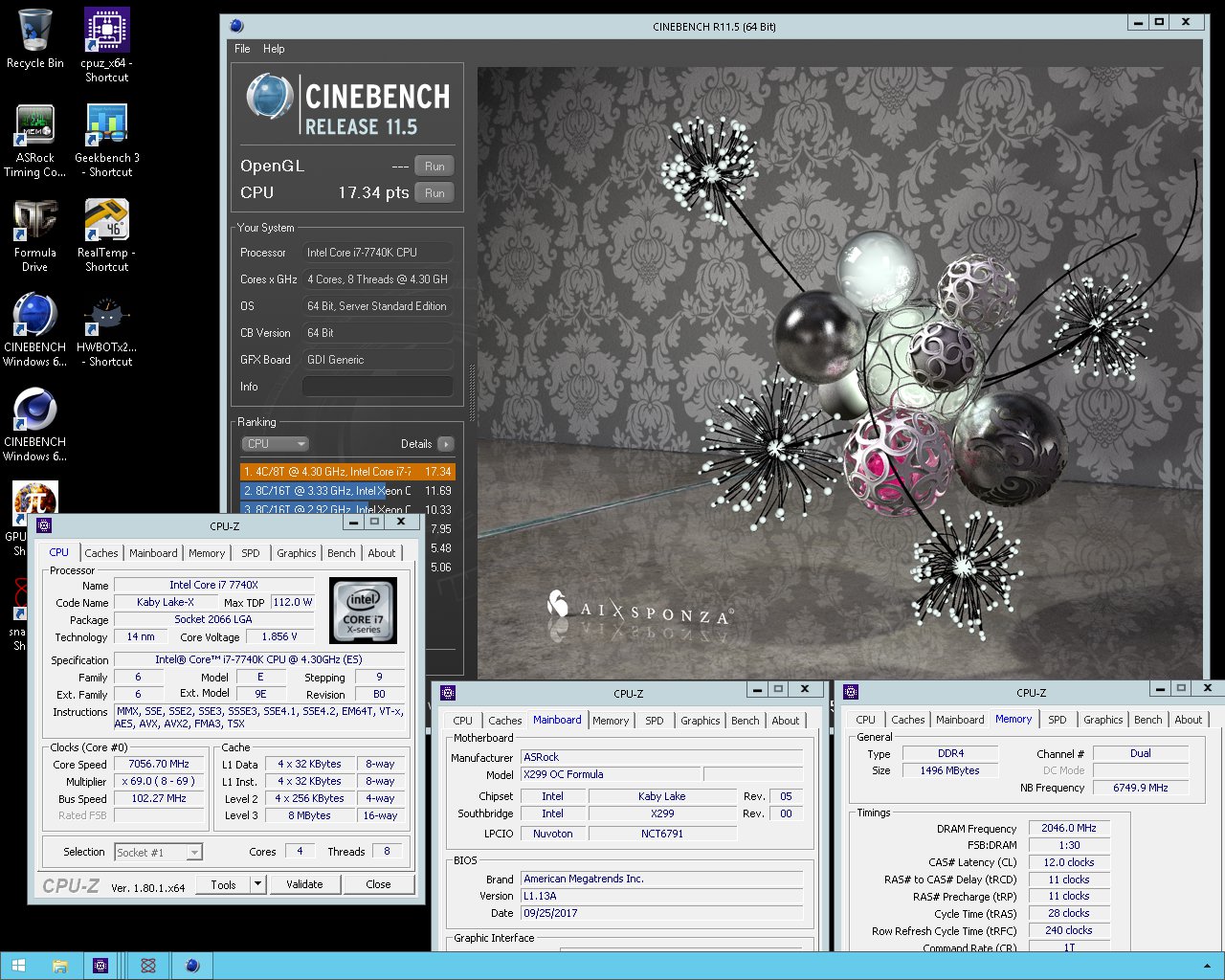
Task: Select Graphics tab in CPU-Z Memory window
Action: (1103, 720)
